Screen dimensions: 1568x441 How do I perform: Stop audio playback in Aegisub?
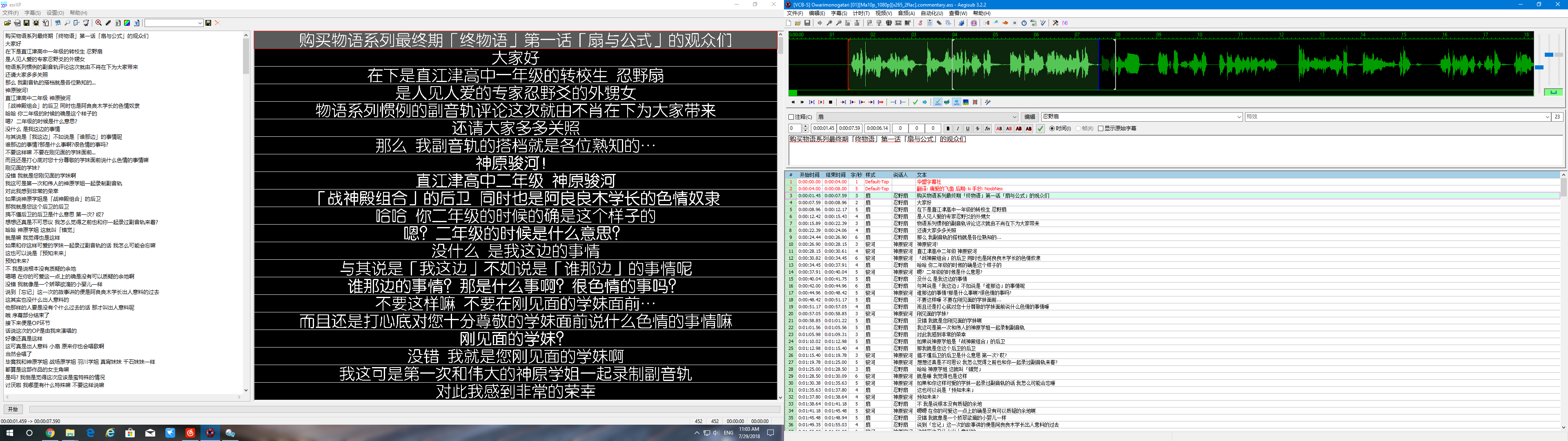pos(830,102)
